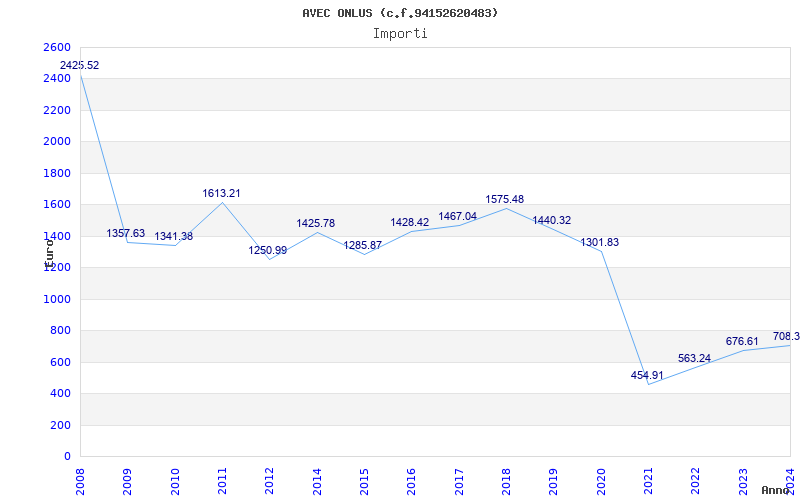Click the 2010 x-axis year label
Viewport: 800px width, 500px height.
click(175, 481)
